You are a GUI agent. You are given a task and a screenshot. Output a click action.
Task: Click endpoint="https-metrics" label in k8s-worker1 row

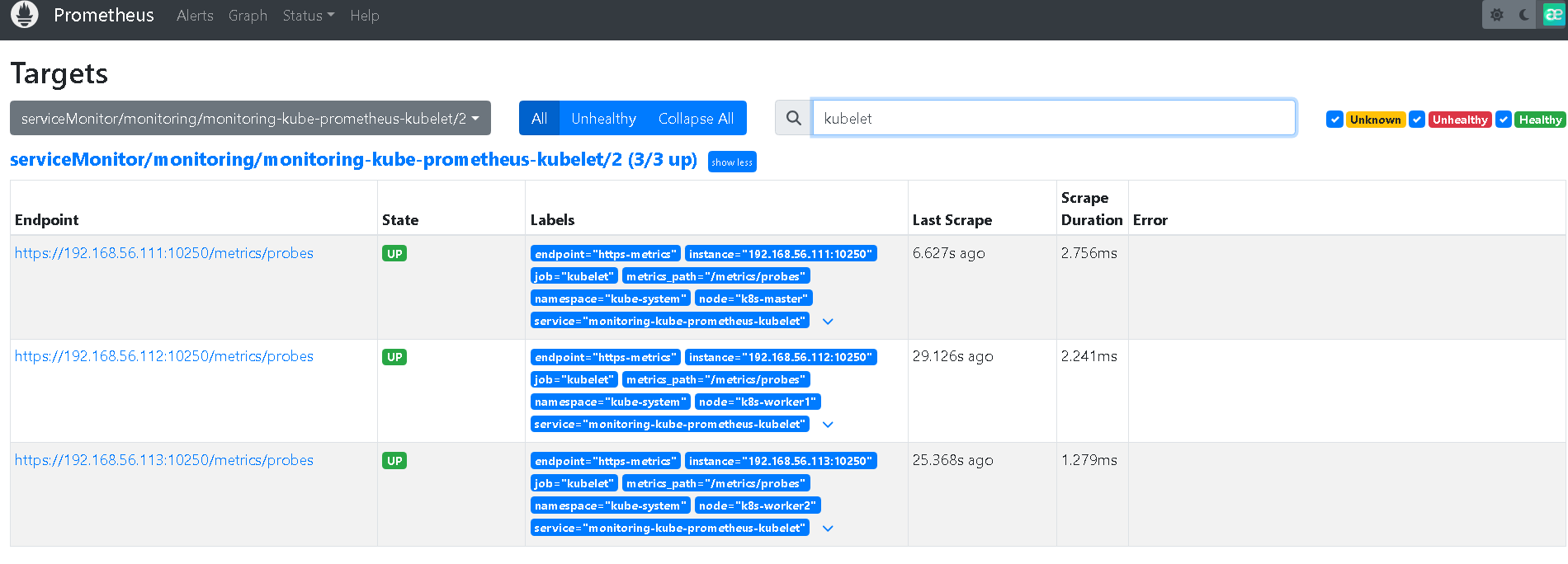coord(606,357)
